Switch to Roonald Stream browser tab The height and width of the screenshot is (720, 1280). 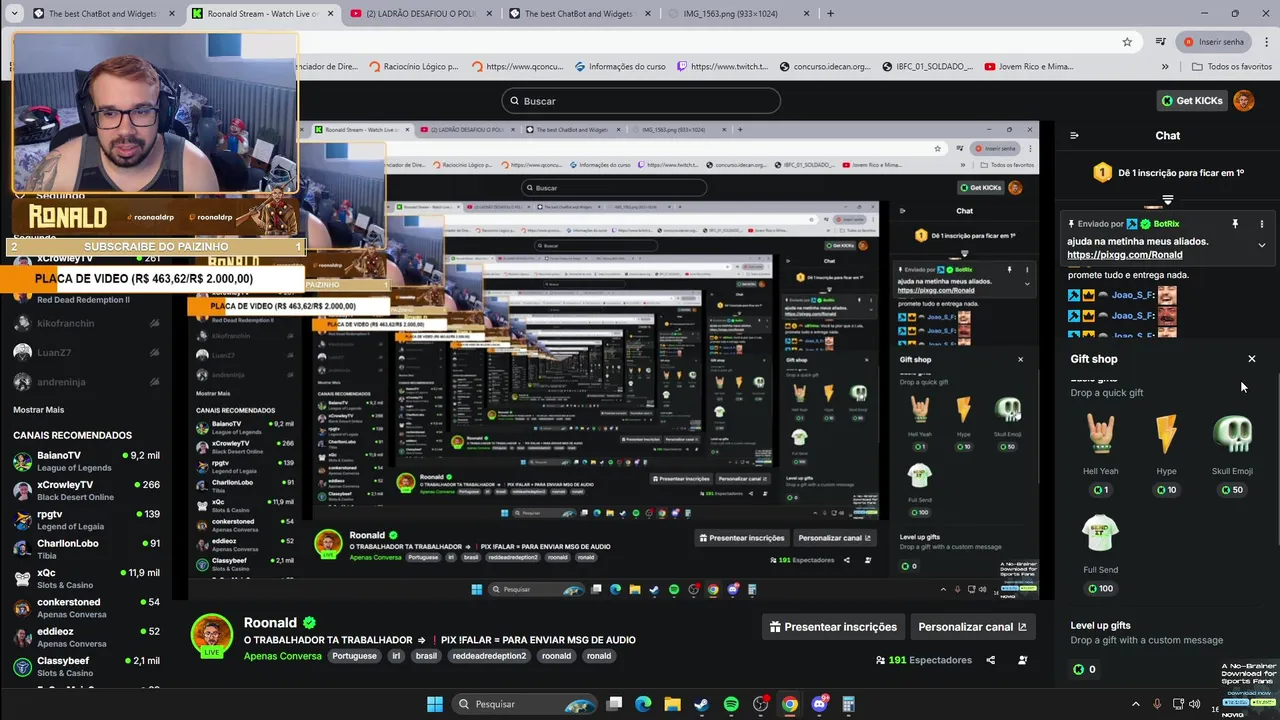262,14
